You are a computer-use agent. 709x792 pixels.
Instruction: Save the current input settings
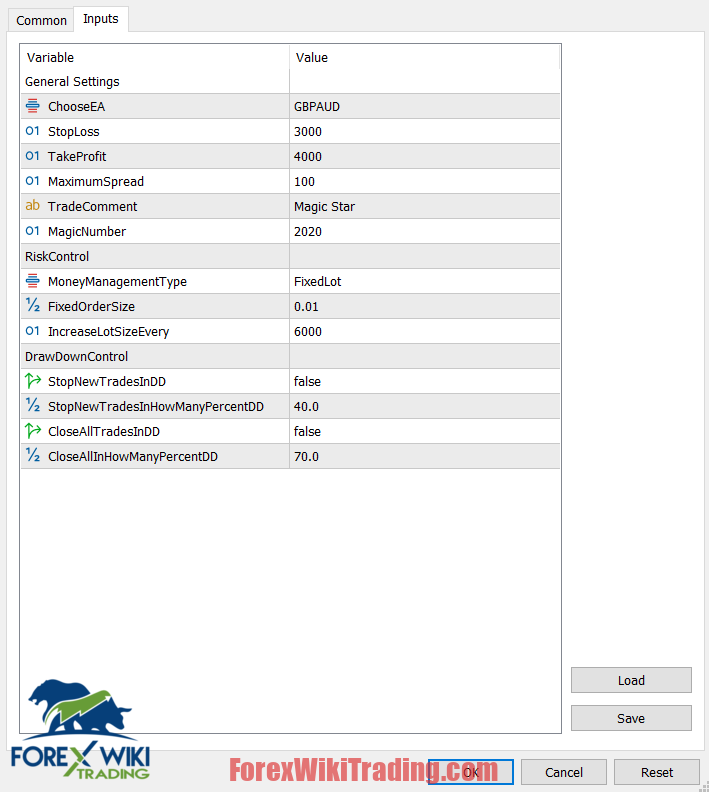(x=631, y=718)
